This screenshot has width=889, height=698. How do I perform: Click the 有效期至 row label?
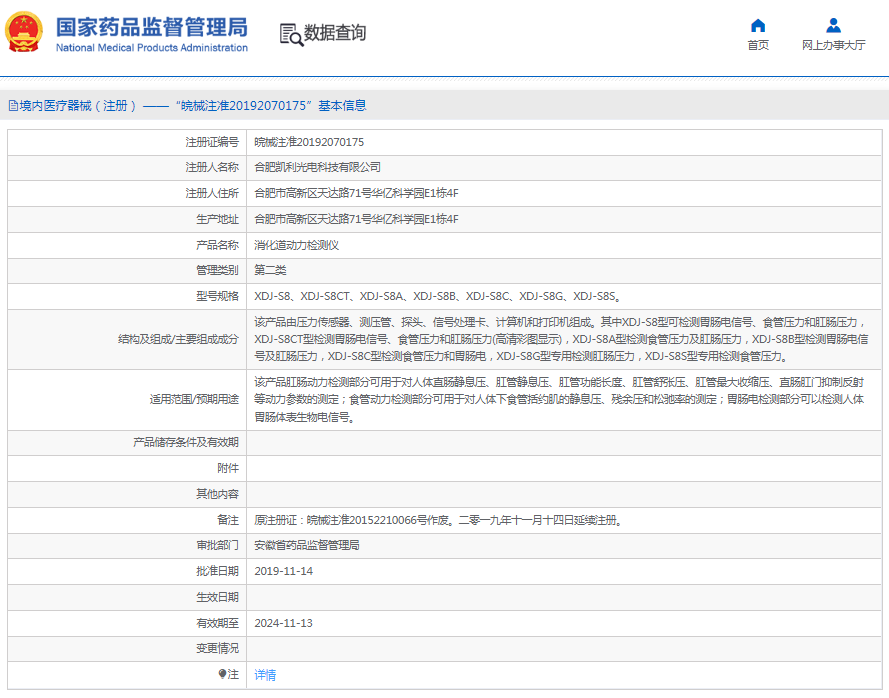tap(217, 623)
